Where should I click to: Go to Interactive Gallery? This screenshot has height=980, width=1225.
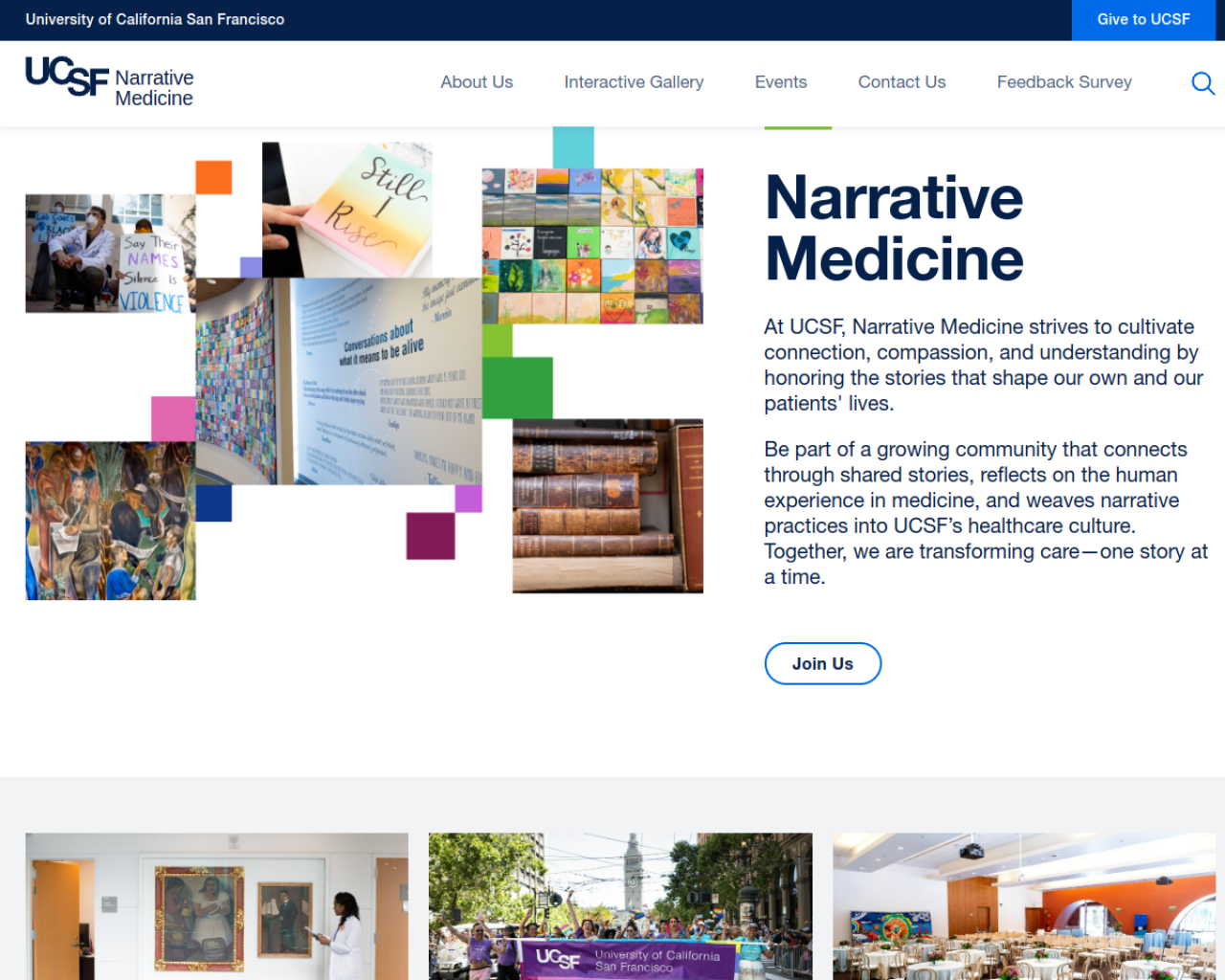click(x=634, y=82)
